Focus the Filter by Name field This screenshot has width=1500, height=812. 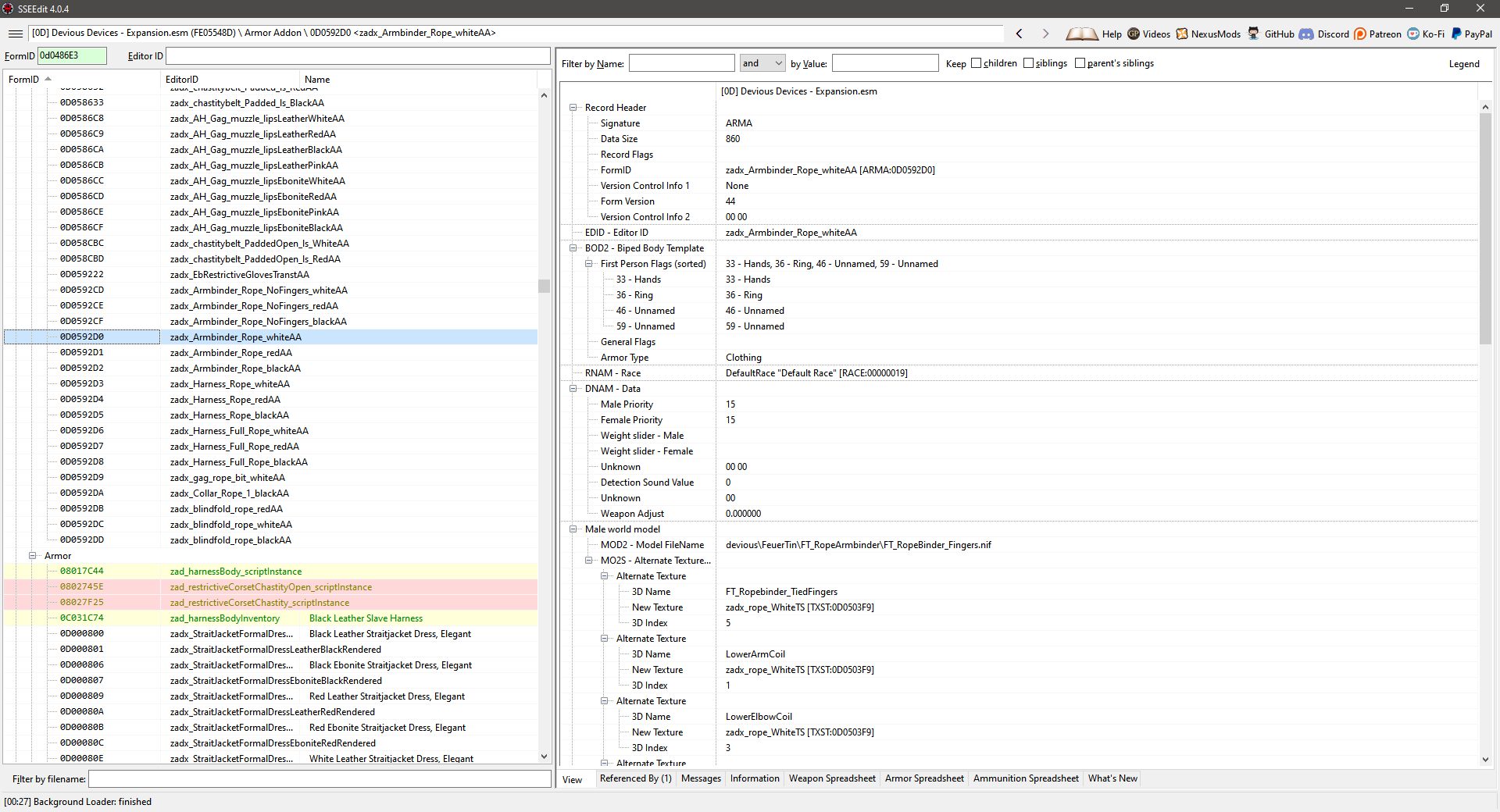pyautogui.click(x=682, y=63)
